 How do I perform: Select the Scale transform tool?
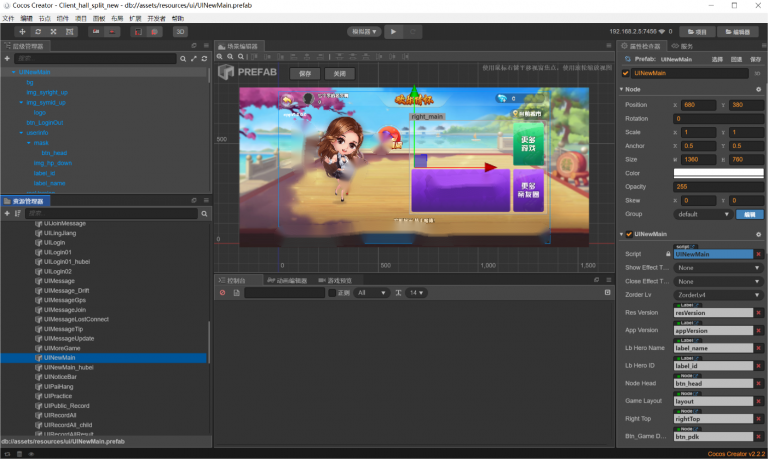53,31
